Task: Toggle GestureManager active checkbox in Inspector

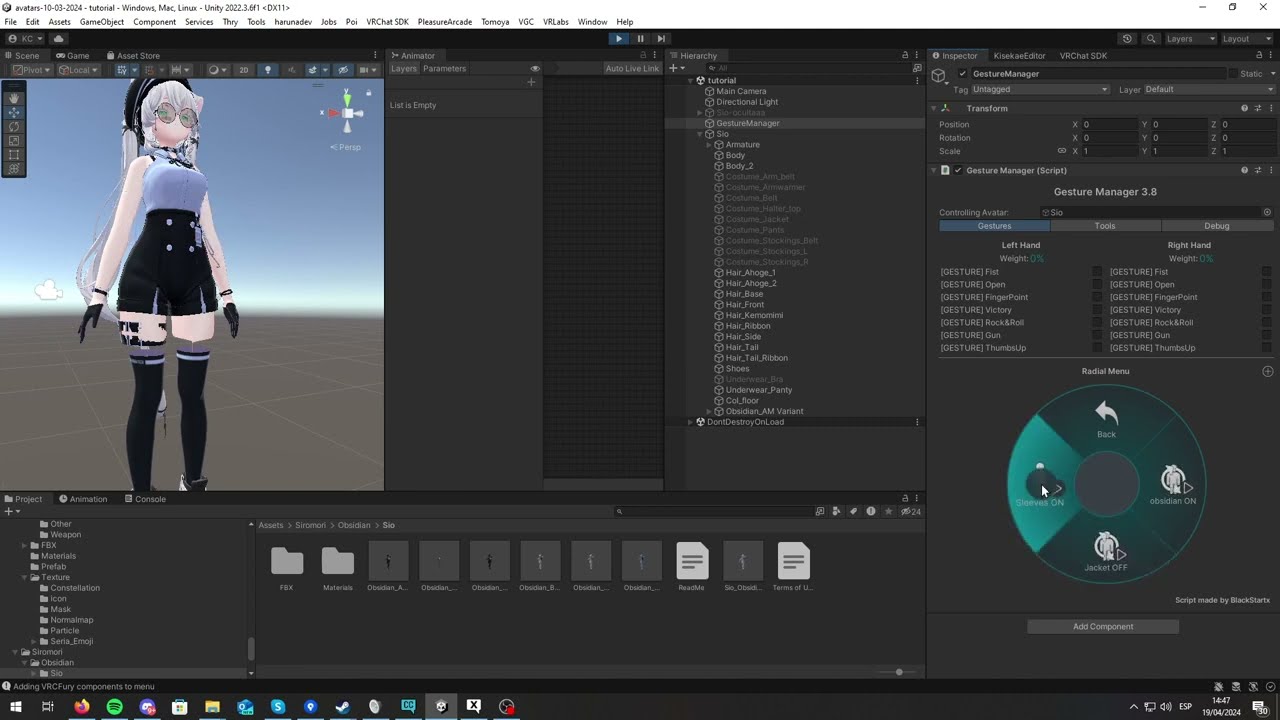Action: coord(963,74)
